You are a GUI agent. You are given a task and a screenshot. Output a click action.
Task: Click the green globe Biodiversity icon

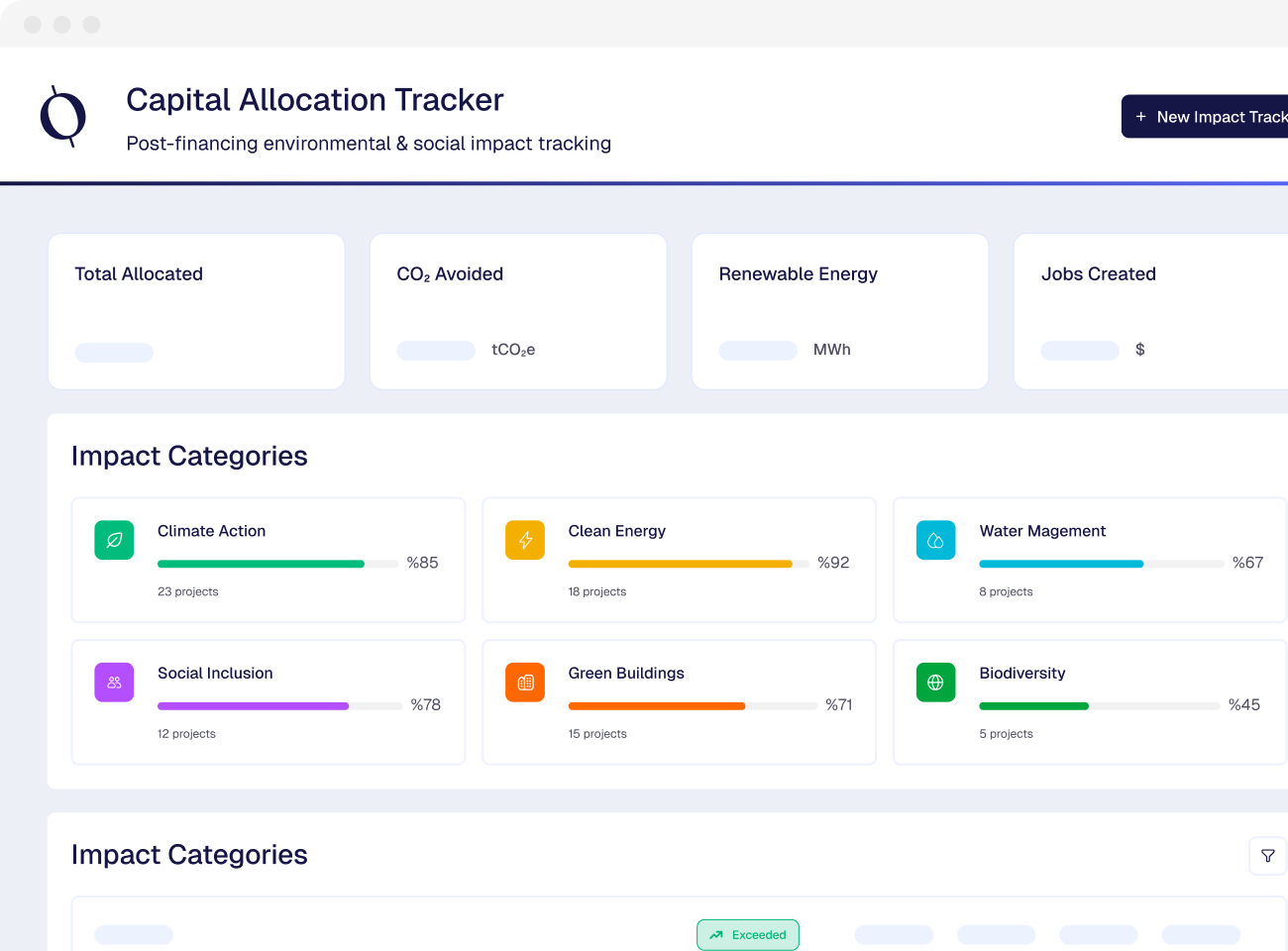click(935, 683)
